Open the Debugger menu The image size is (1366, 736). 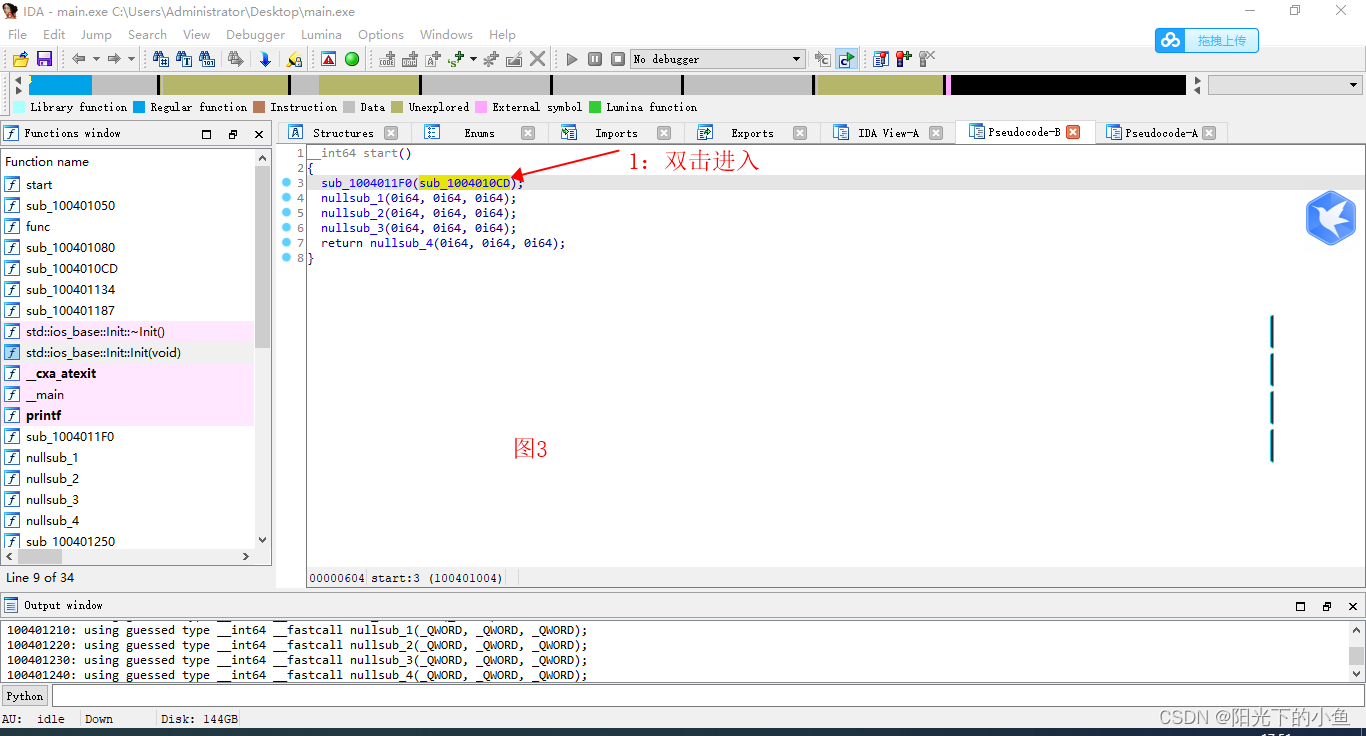[255, 34]
